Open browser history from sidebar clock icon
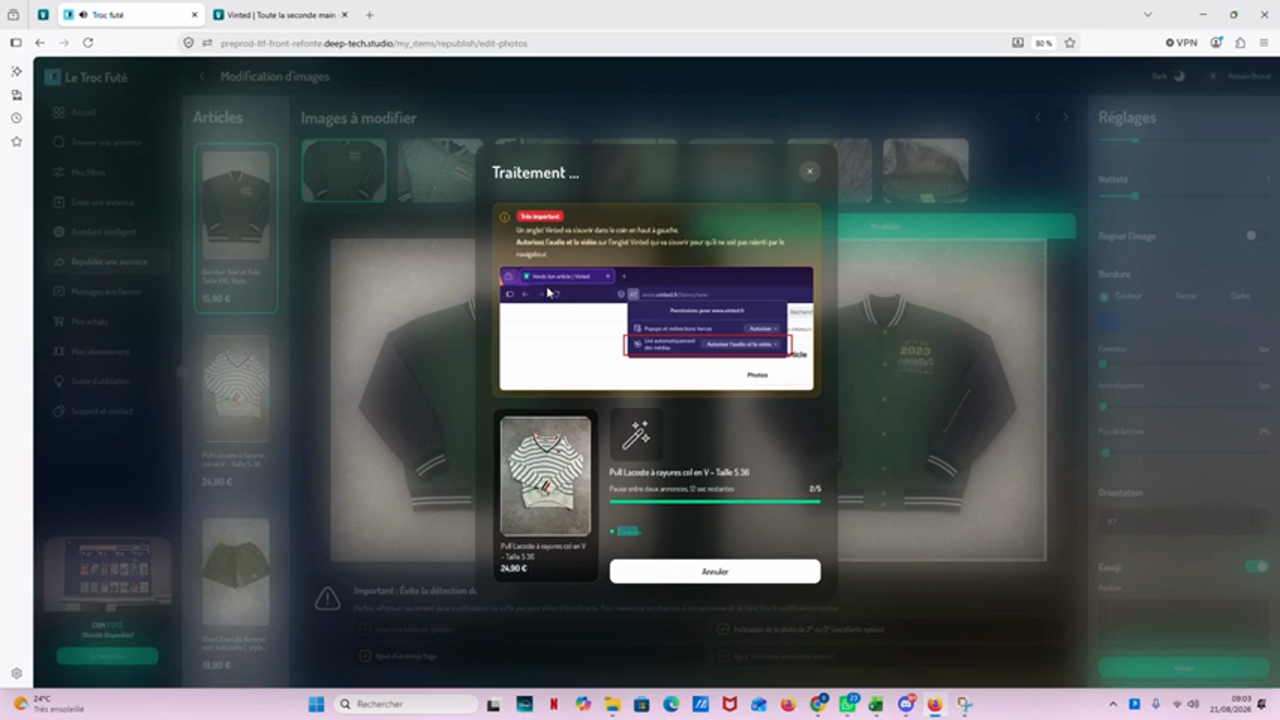1280x720 pixels. pos(16,118)
